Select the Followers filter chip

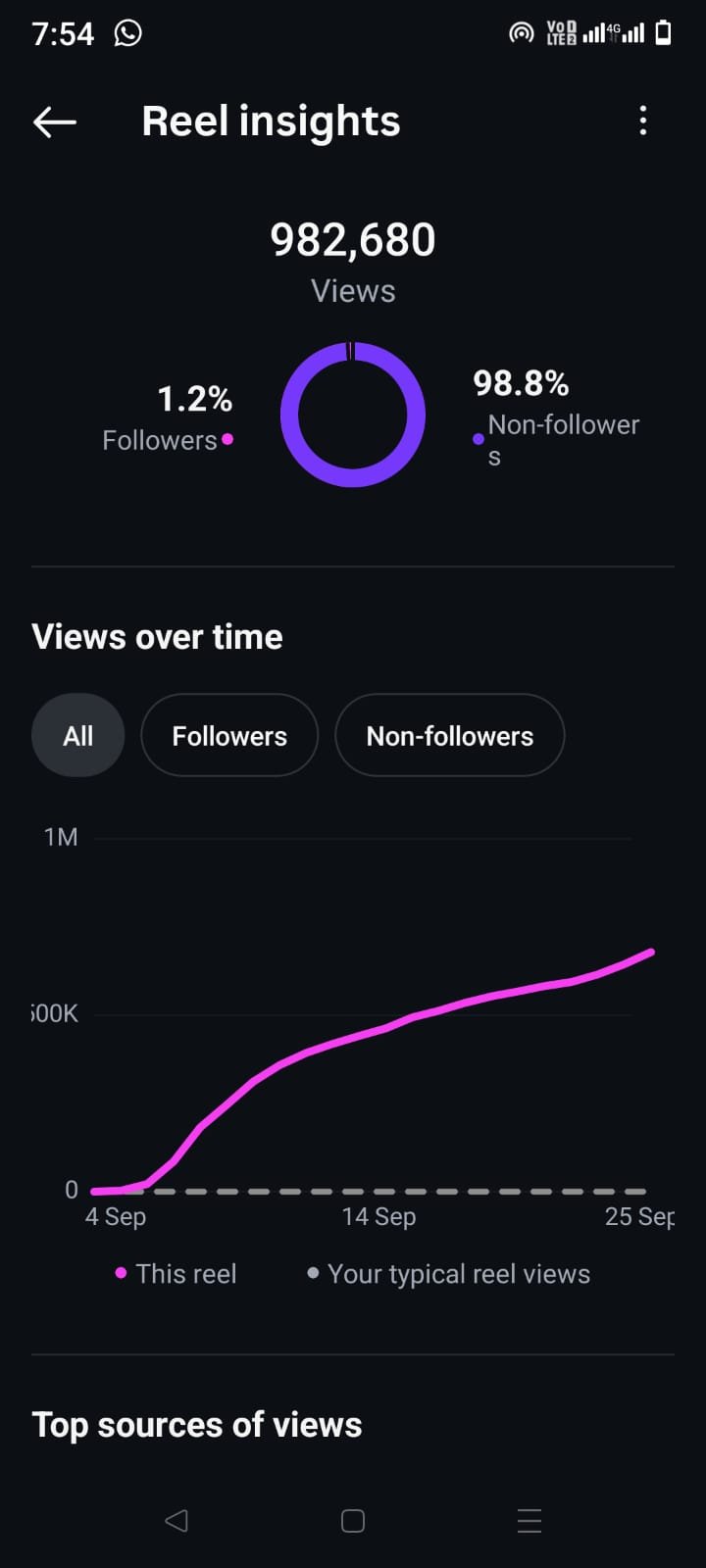tap(229, 736)
